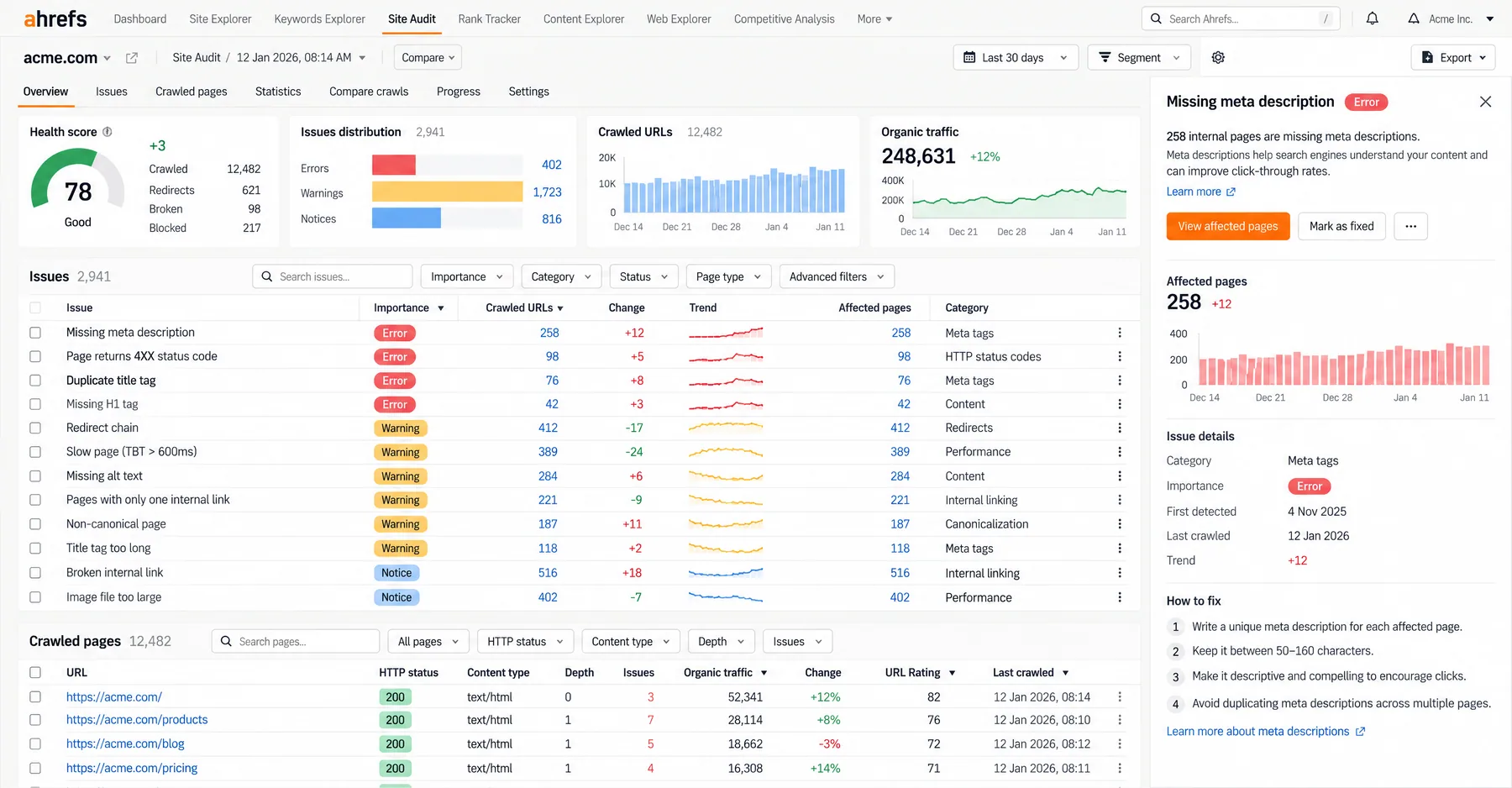Viewport: 1512px width, 788px height.
Task: Focus the Search pages field
Action: (x=296, y=642)
